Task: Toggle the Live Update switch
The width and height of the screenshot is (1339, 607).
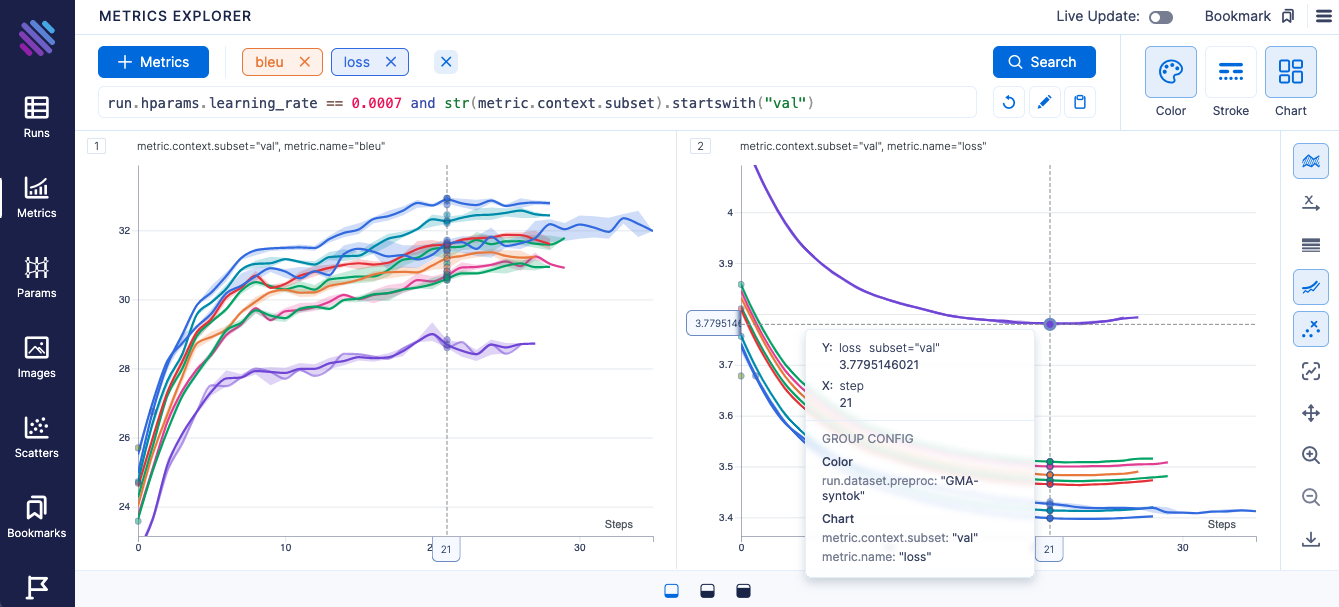Action: click(x=1161, y=17)
